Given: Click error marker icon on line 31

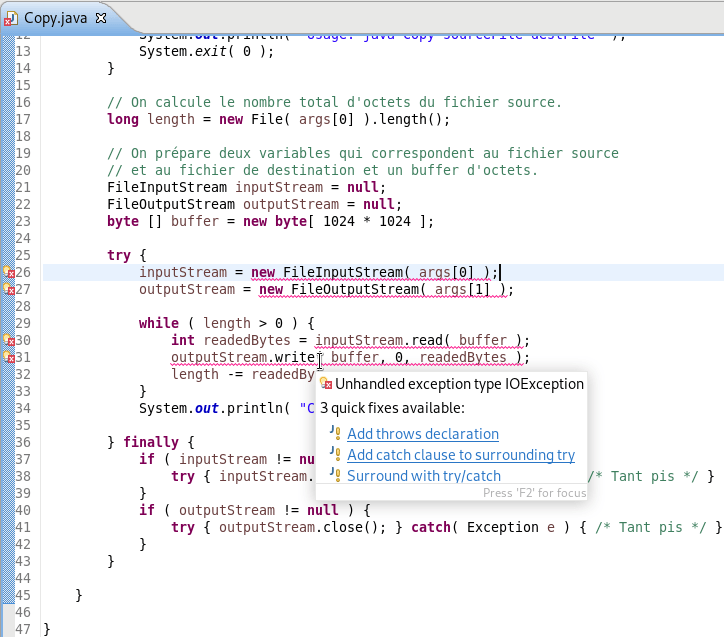Looking at the screenshot, I should point(9,357).
